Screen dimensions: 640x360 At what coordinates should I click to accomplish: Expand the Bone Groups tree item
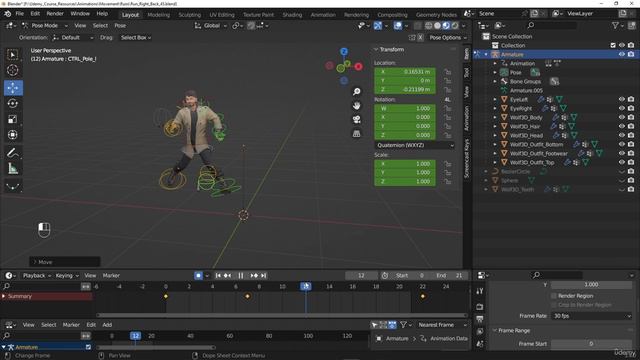point(495,81)
